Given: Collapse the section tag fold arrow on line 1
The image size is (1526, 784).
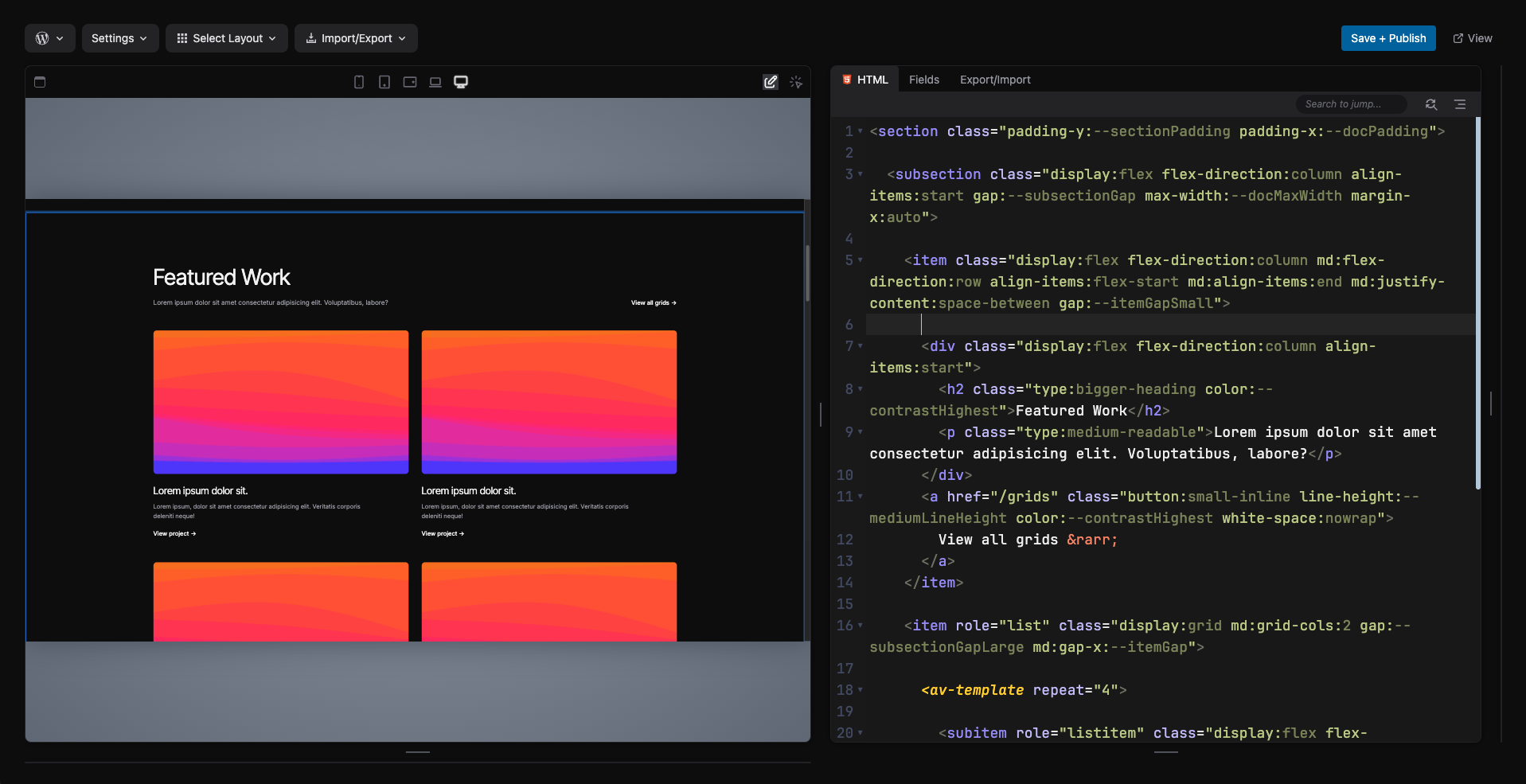Looking at the screenshot, I should point(861,131).
